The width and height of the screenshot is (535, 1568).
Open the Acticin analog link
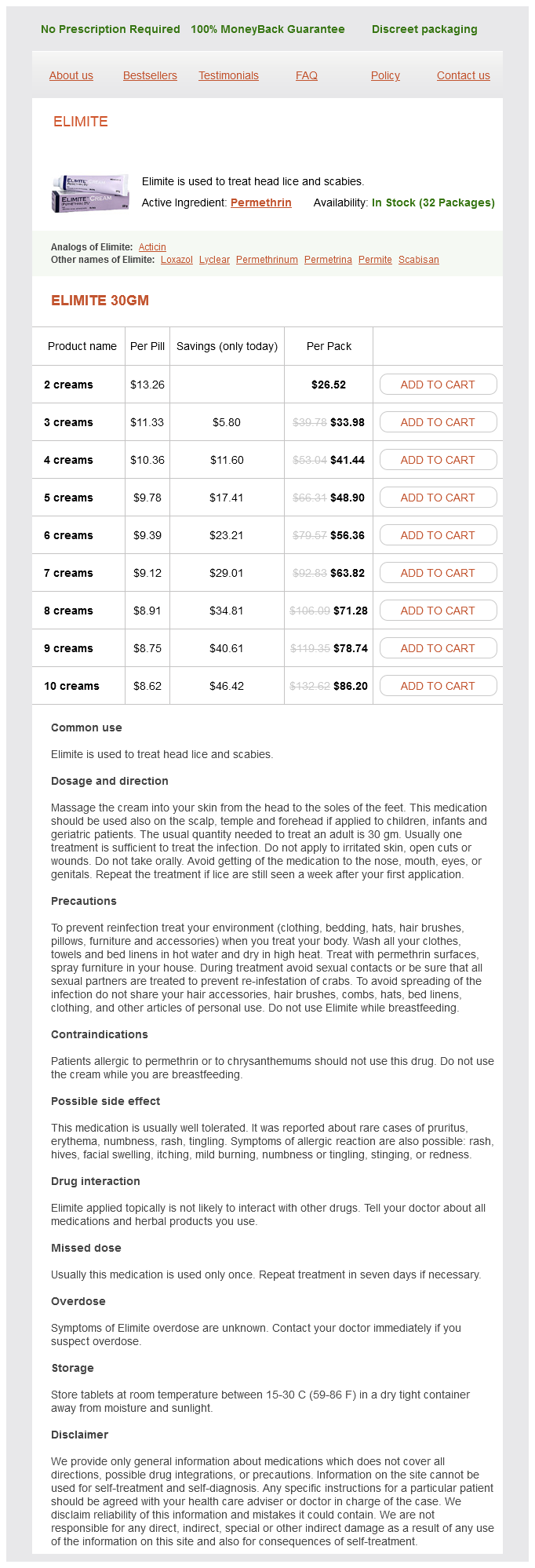(x=152, y=247)
